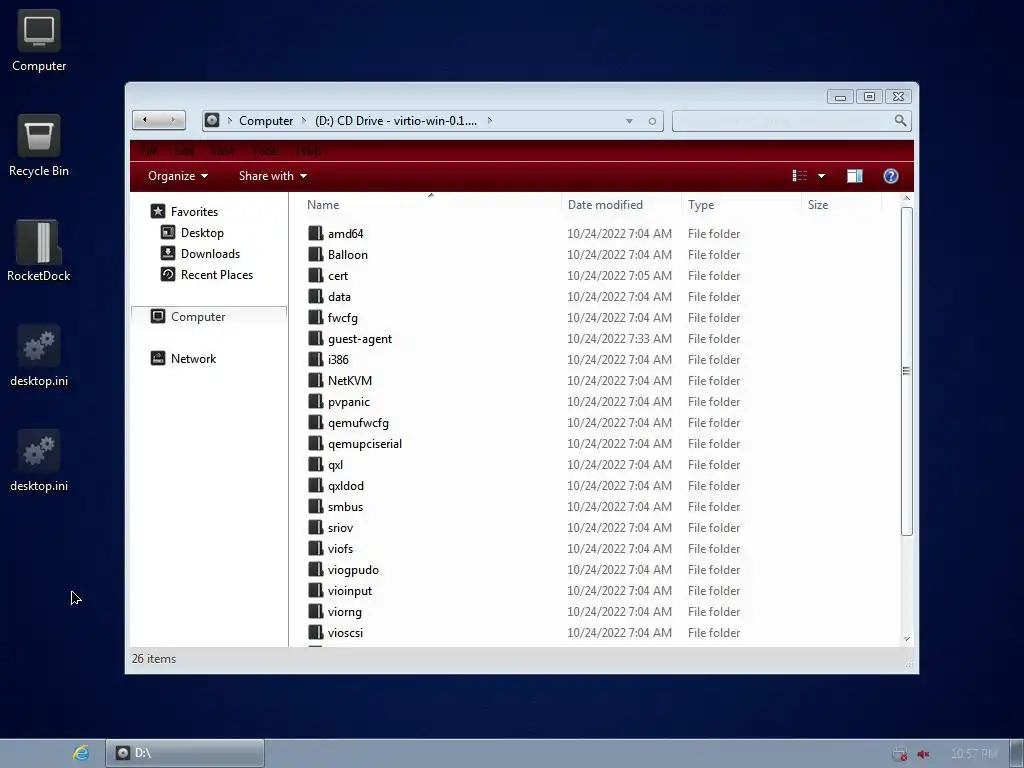Select the Balloon folder icon
The image size is (1024, 768).
click(x=316, y=254)
